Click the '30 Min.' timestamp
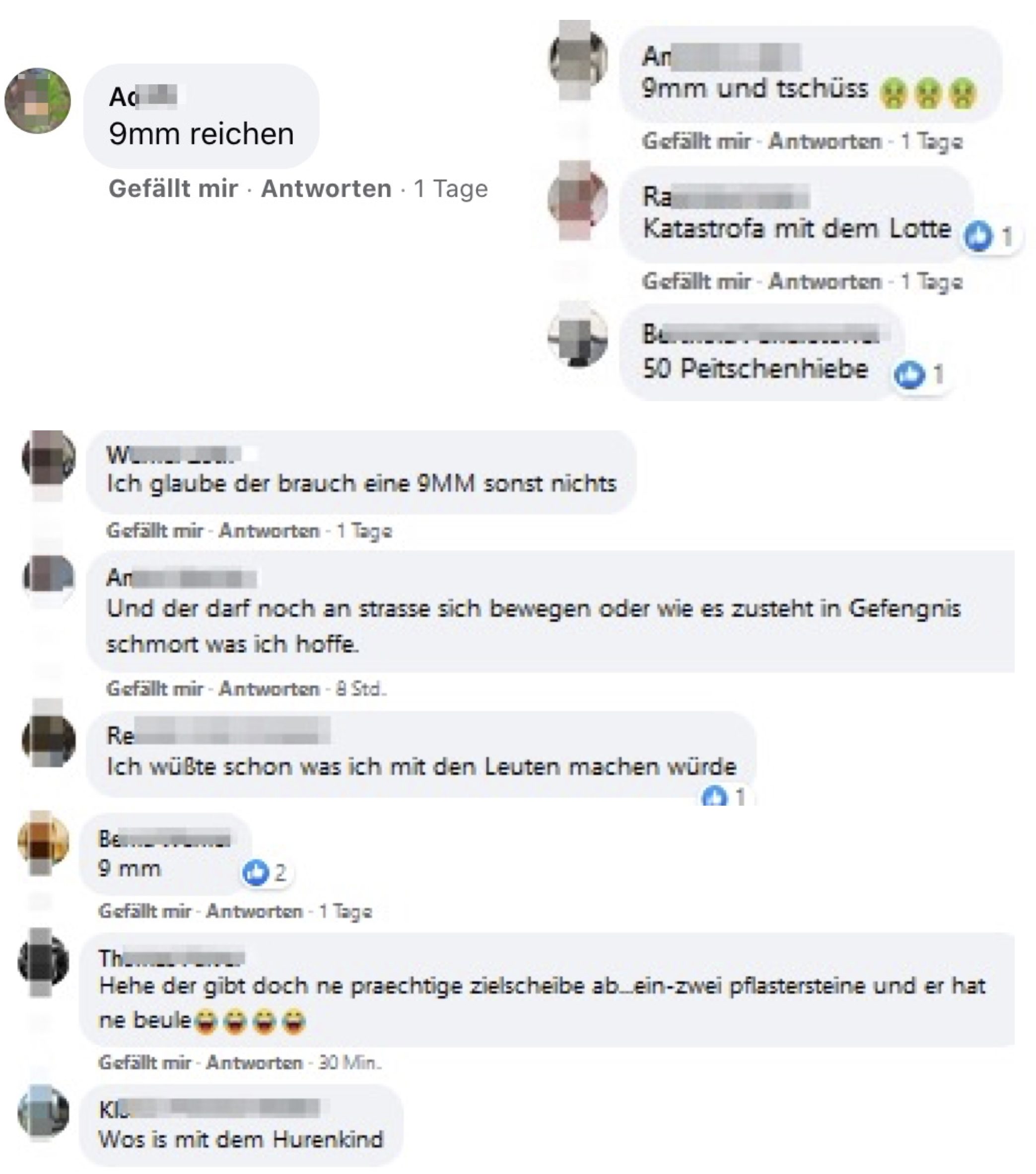 [350, 1063]
